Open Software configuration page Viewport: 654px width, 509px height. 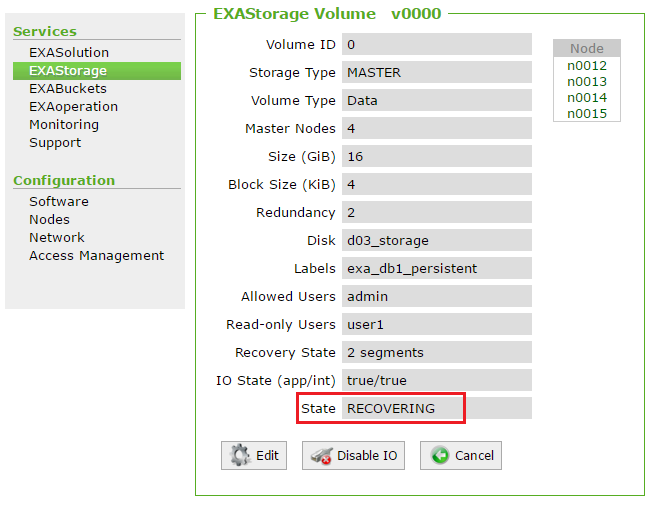click(x=59, y=202)
